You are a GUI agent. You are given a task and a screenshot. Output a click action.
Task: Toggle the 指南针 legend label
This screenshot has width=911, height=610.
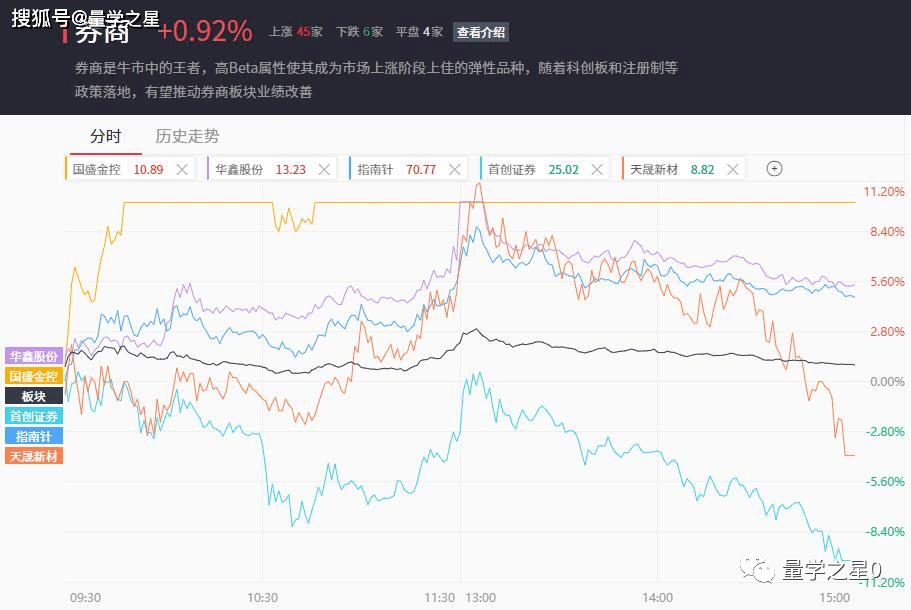tap(34, 436)
